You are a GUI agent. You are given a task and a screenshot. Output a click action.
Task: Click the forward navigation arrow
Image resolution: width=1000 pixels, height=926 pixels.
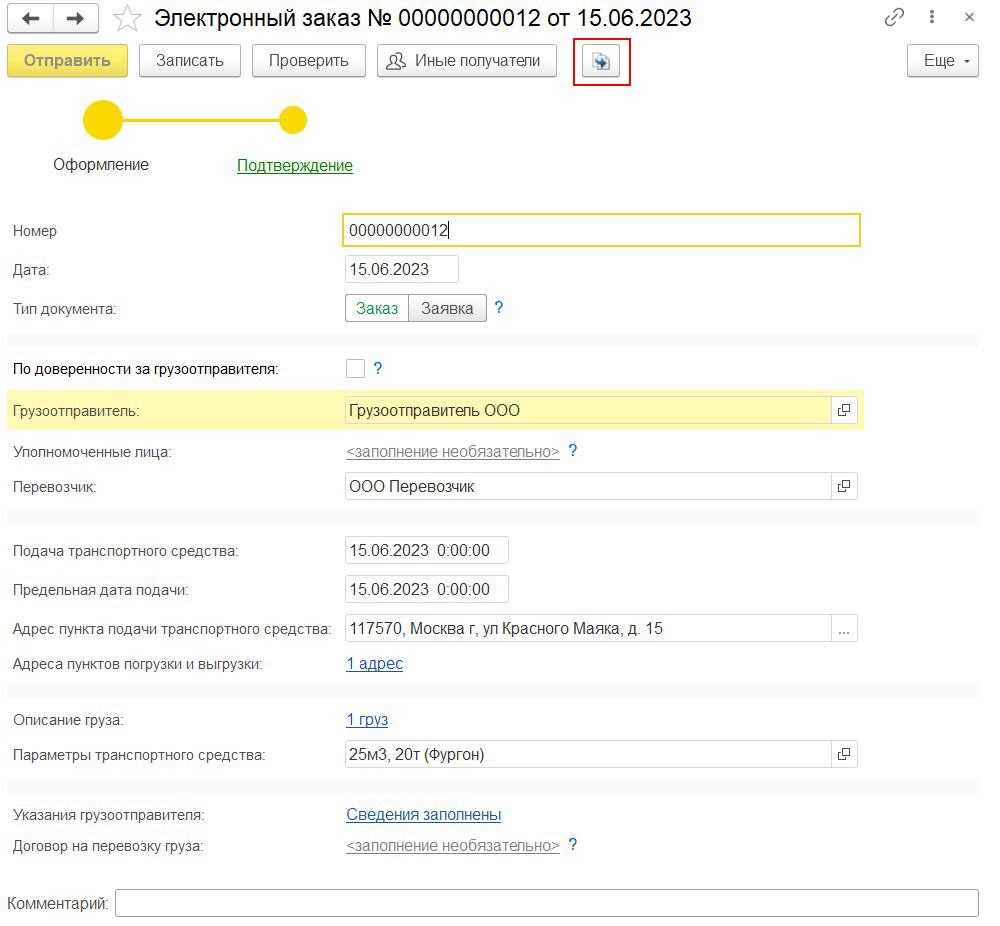[75, 18]
